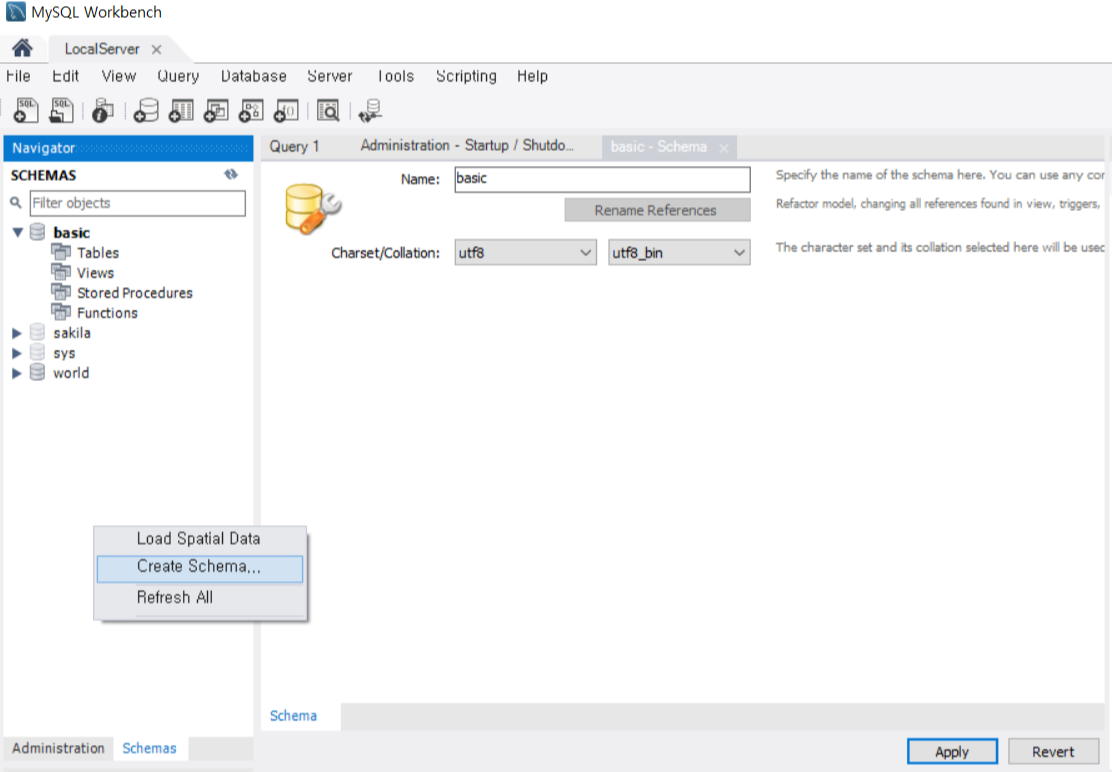This screenshot has width=1112, height=772.
Task: Create new schema toolbar icon
Action: coord(145,111)
